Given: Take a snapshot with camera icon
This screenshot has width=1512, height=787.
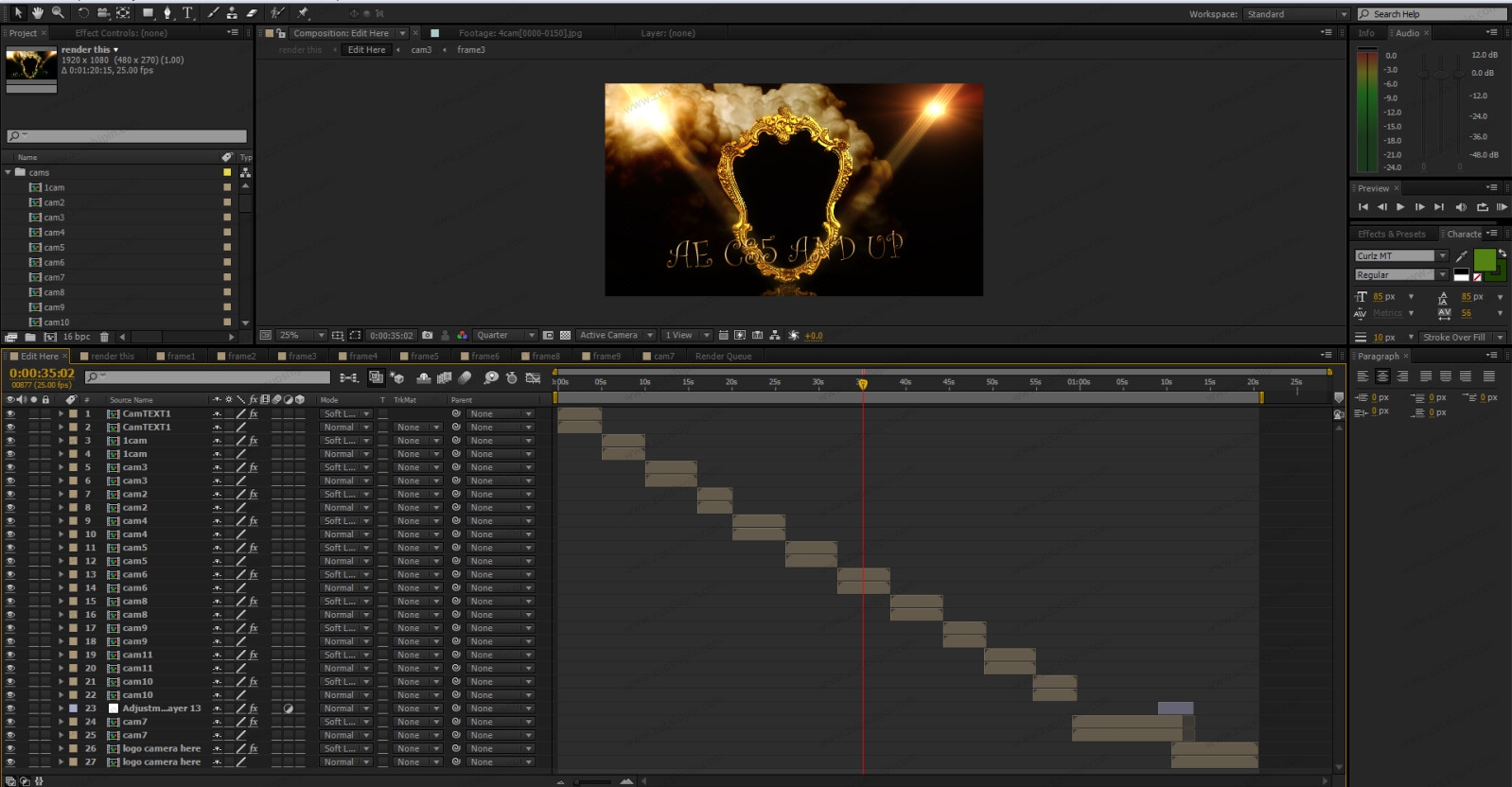Looking at the screenshot, I should click(x=428, y=335).
